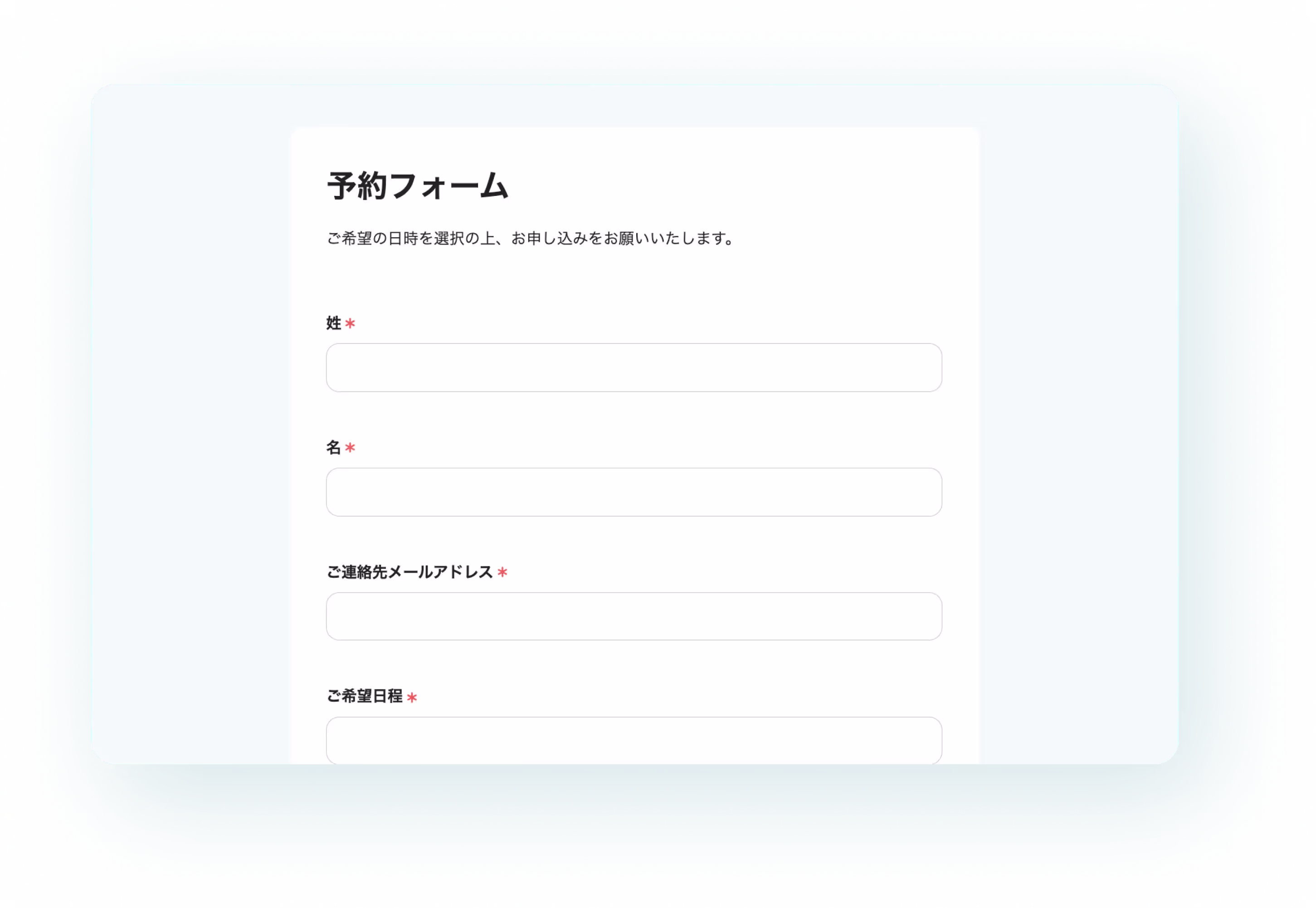Click the 姓 (last name) input field
The height and width of the screenshot is (908, 1316).
point(634,367)
